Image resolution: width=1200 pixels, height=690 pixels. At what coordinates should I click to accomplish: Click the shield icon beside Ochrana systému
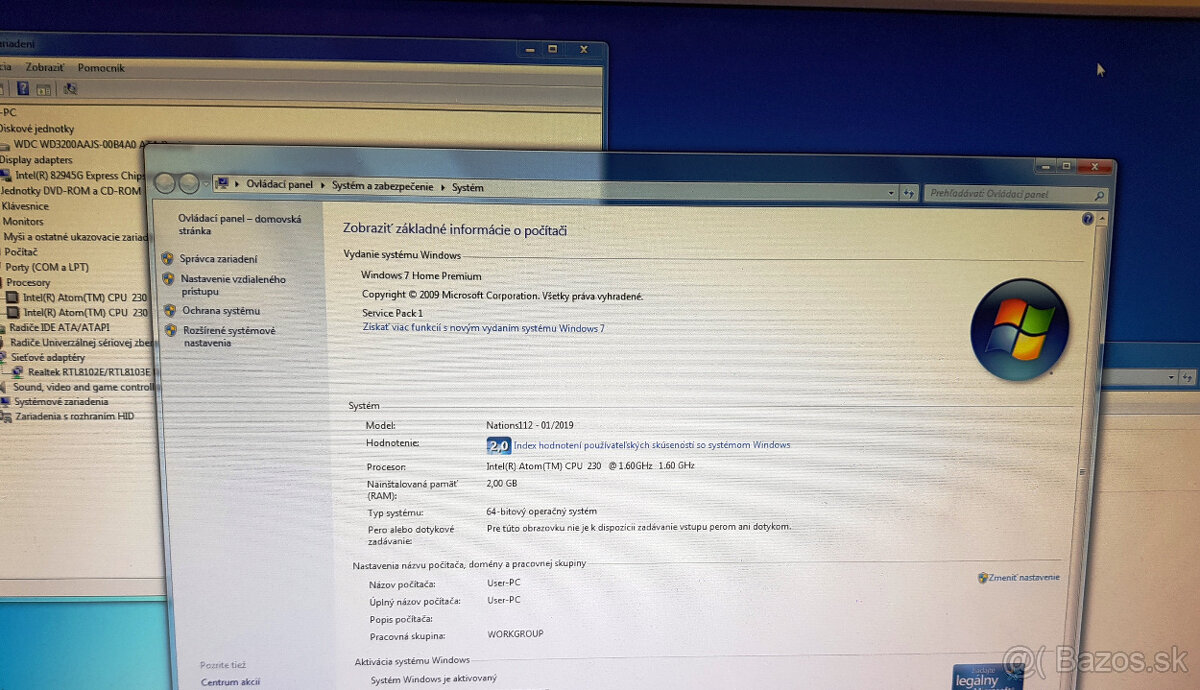point(170,311)
